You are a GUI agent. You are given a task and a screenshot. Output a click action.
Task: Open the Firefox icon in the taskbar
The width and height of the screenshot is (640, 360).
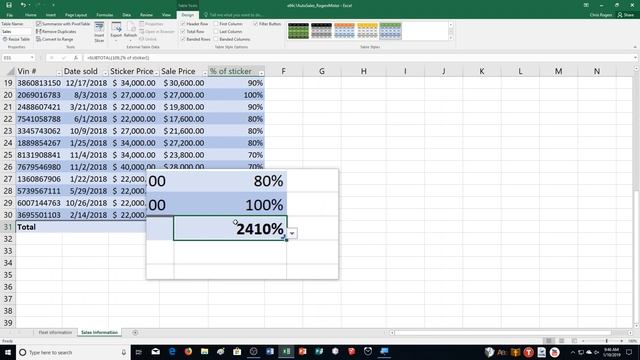[x=188, y=352]
